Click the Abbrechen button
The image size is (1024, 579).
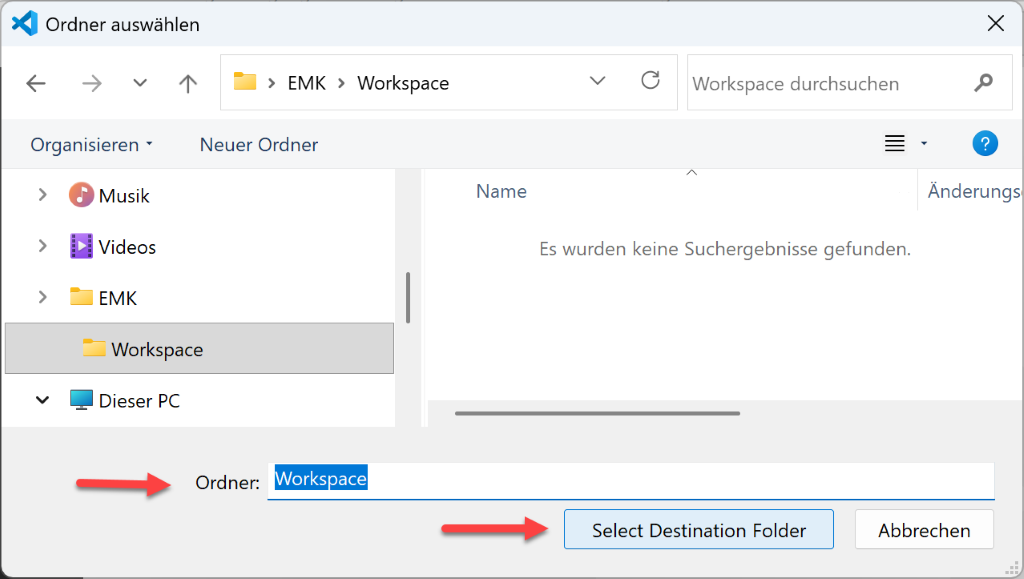point(924,530)
